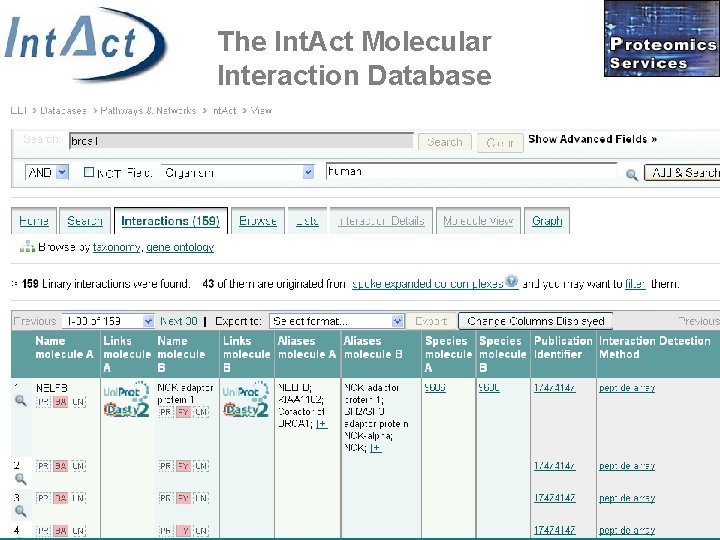Click the PR badge in row 3 molecule B
The image size is (720, 540).
point(166,498)
